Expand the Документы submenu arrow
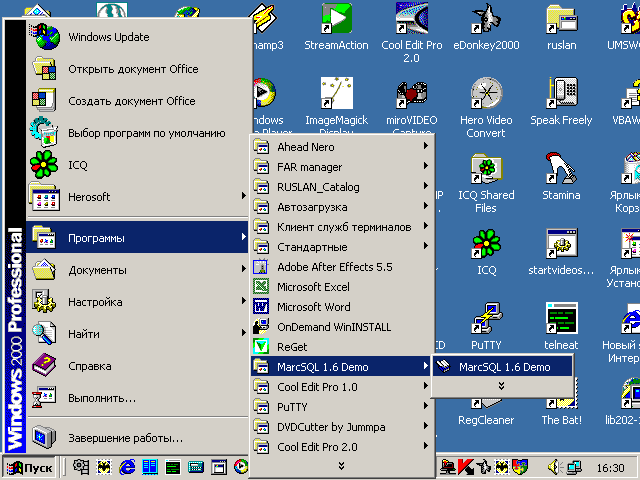The width and height of the screenshot is (640, 480). click(x=243, y=269)
